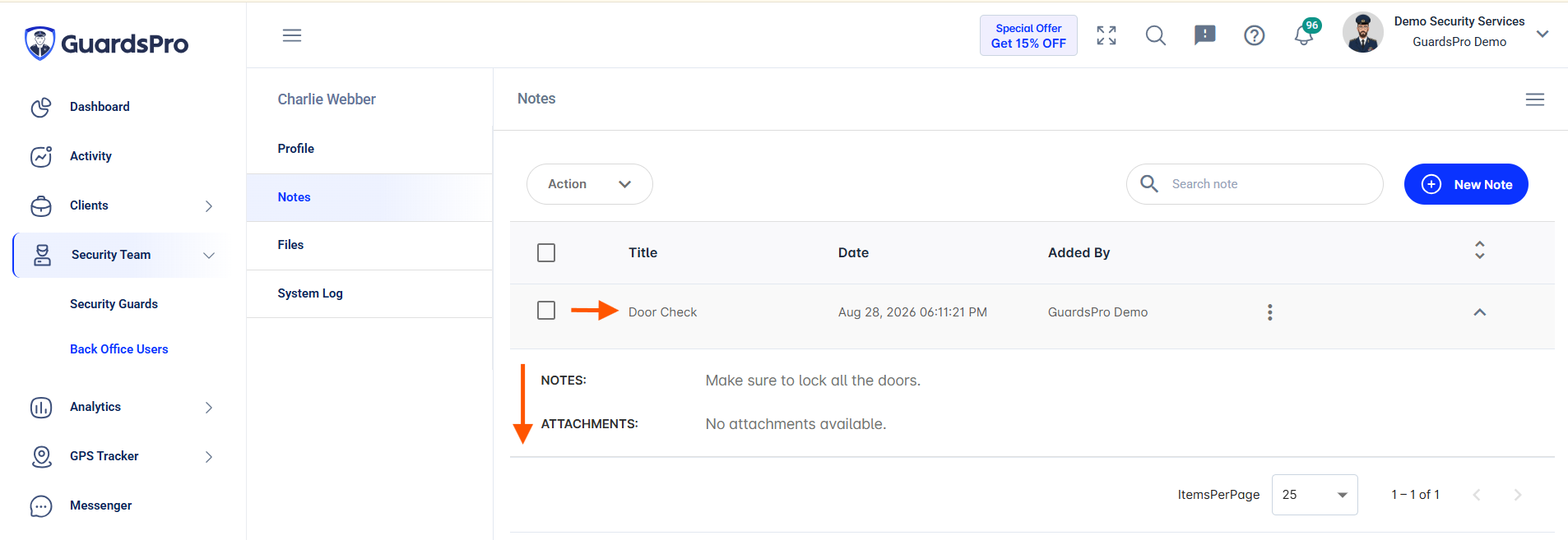Image resolution: width=1568 pixels, height=540 pixels.
Task: Collapse the Security Team chevron
Action: [209, 256]
